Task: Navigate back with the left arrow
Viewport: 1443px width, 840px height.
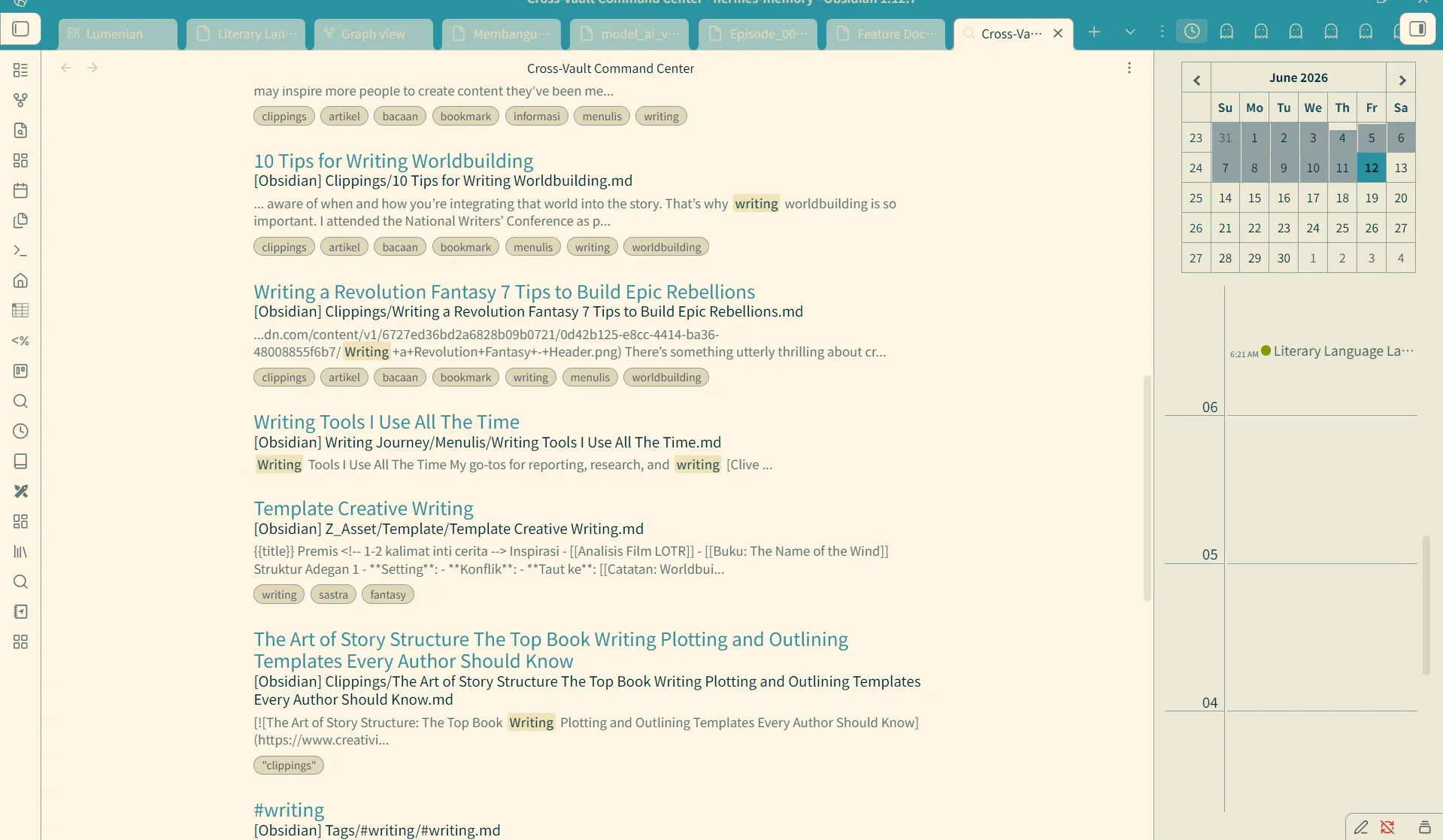Action: 66,68
